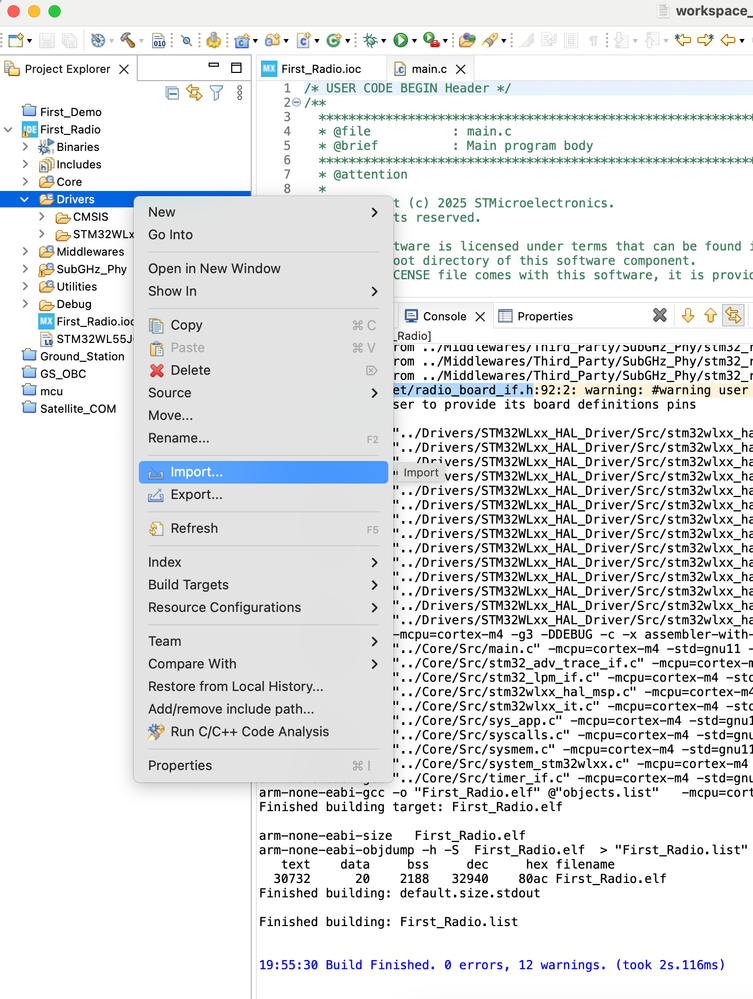This screenshot has width=753, height=999.
Task: Open Project Explorer filter icon
Action: pos(217,93)
